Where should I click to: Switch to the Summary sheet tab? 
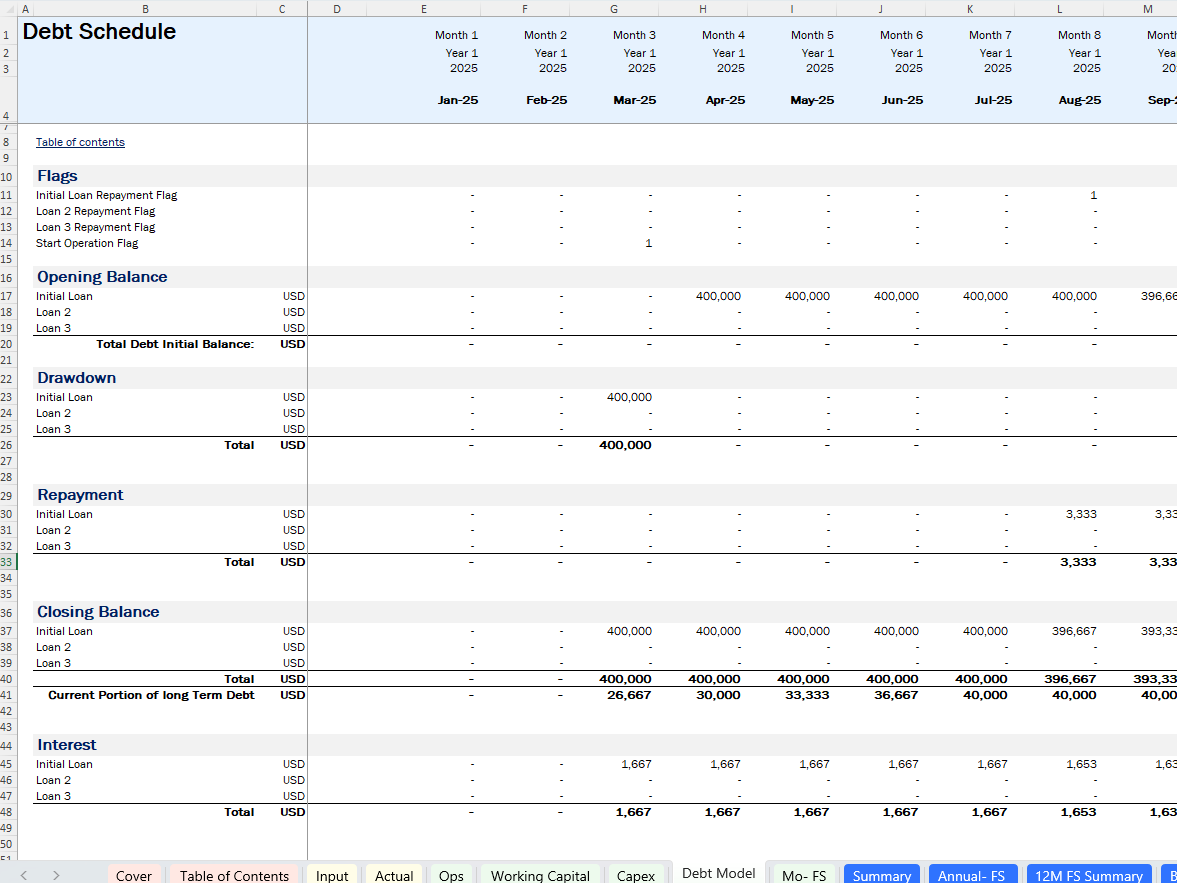(881, 875)
